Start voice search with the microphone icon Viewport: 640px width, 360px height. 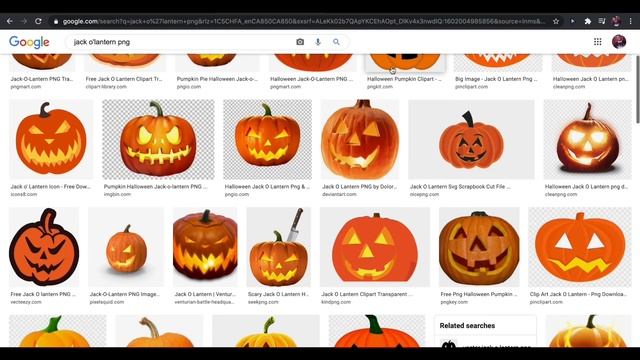[318, 42]
